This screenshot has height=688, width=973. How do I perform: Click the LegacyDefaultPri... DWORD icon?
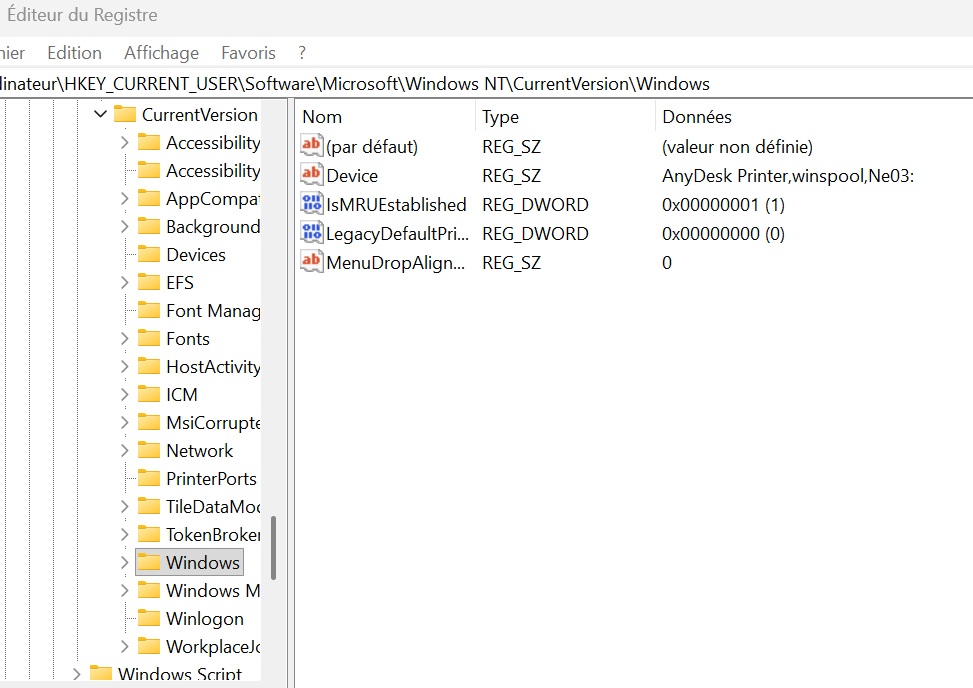pyautogui.click(x=312, y=234)
